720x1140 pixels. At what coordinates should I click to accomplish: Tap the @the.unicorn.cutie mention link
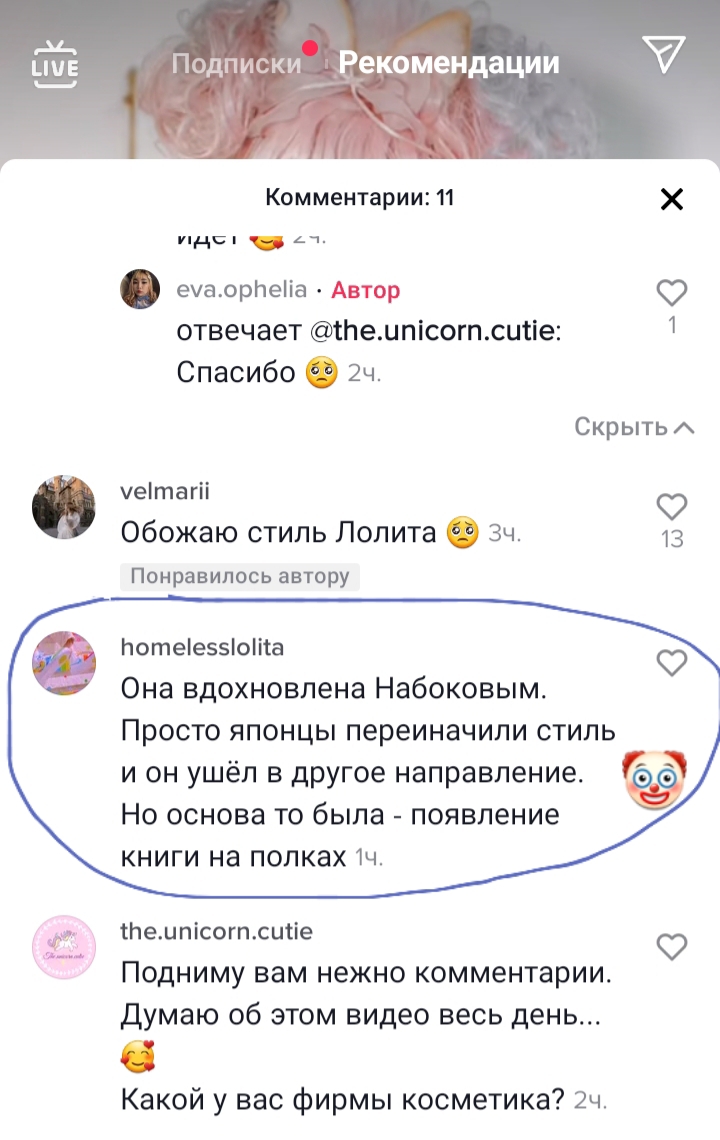point(435,331)
